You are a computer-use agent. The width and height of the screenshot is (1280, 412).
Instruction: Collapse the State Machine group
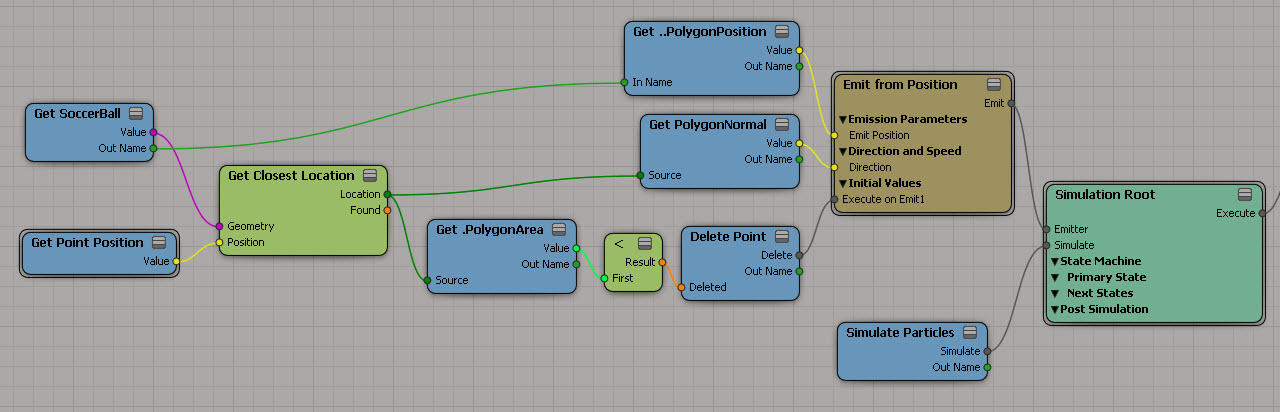1055,261
